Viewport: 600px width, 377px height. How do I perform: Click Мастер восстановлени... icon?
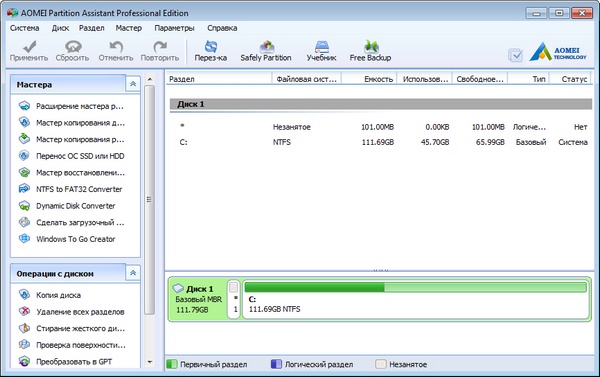(24, 173)
